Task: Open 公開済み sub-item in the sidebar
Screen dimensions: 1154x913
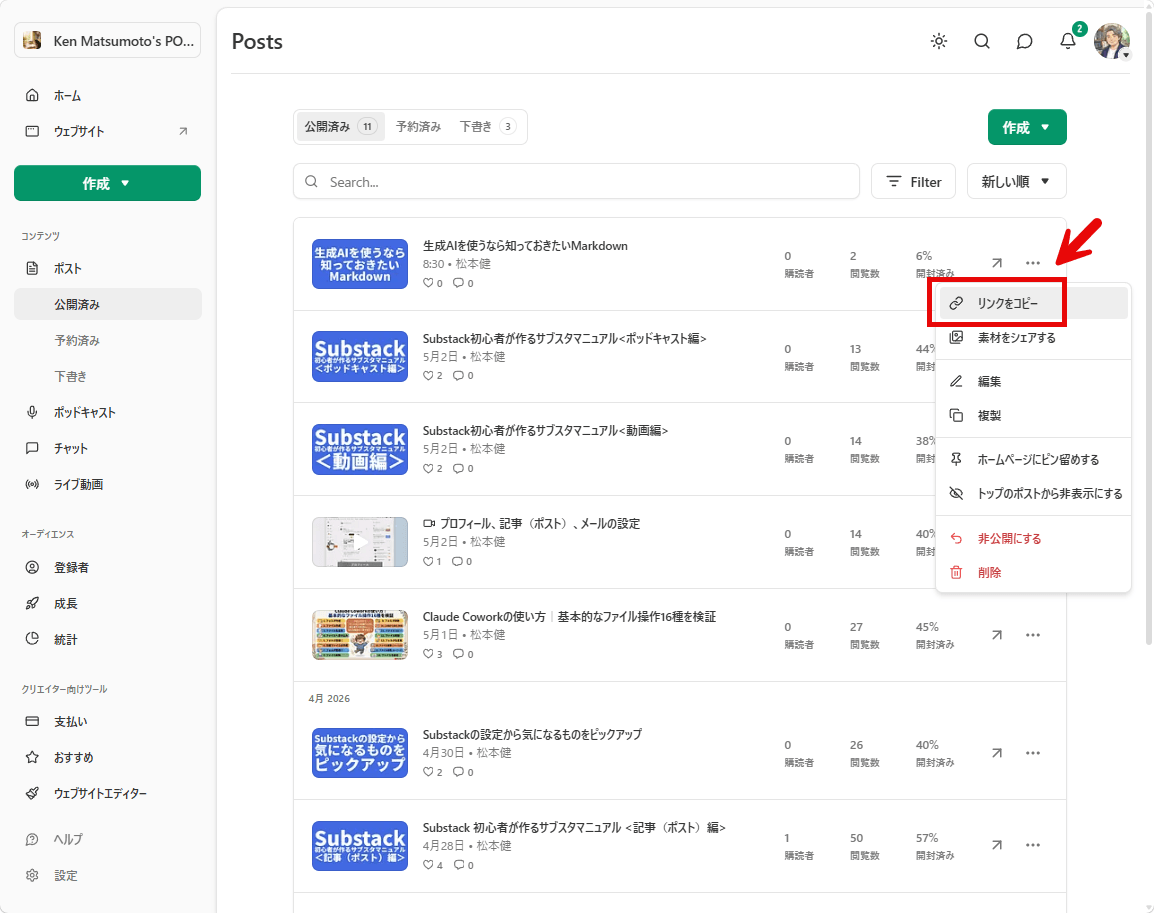Action: click(107, 304)
